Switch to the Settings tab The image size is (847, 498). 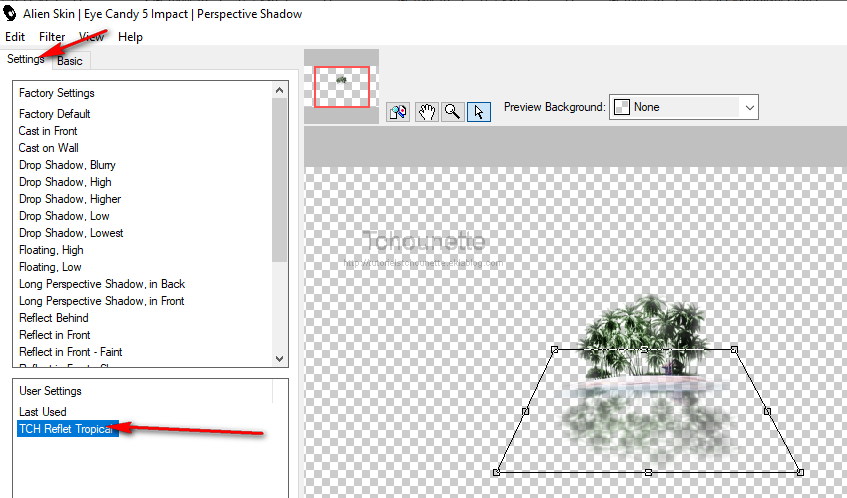(25, 59)
